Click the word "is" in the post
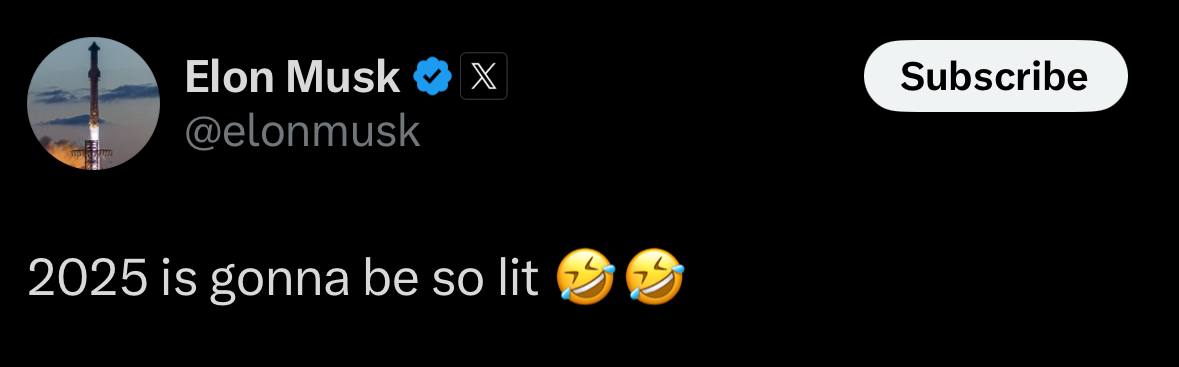This screenshot has width=1179, height=367. [179, 278]
